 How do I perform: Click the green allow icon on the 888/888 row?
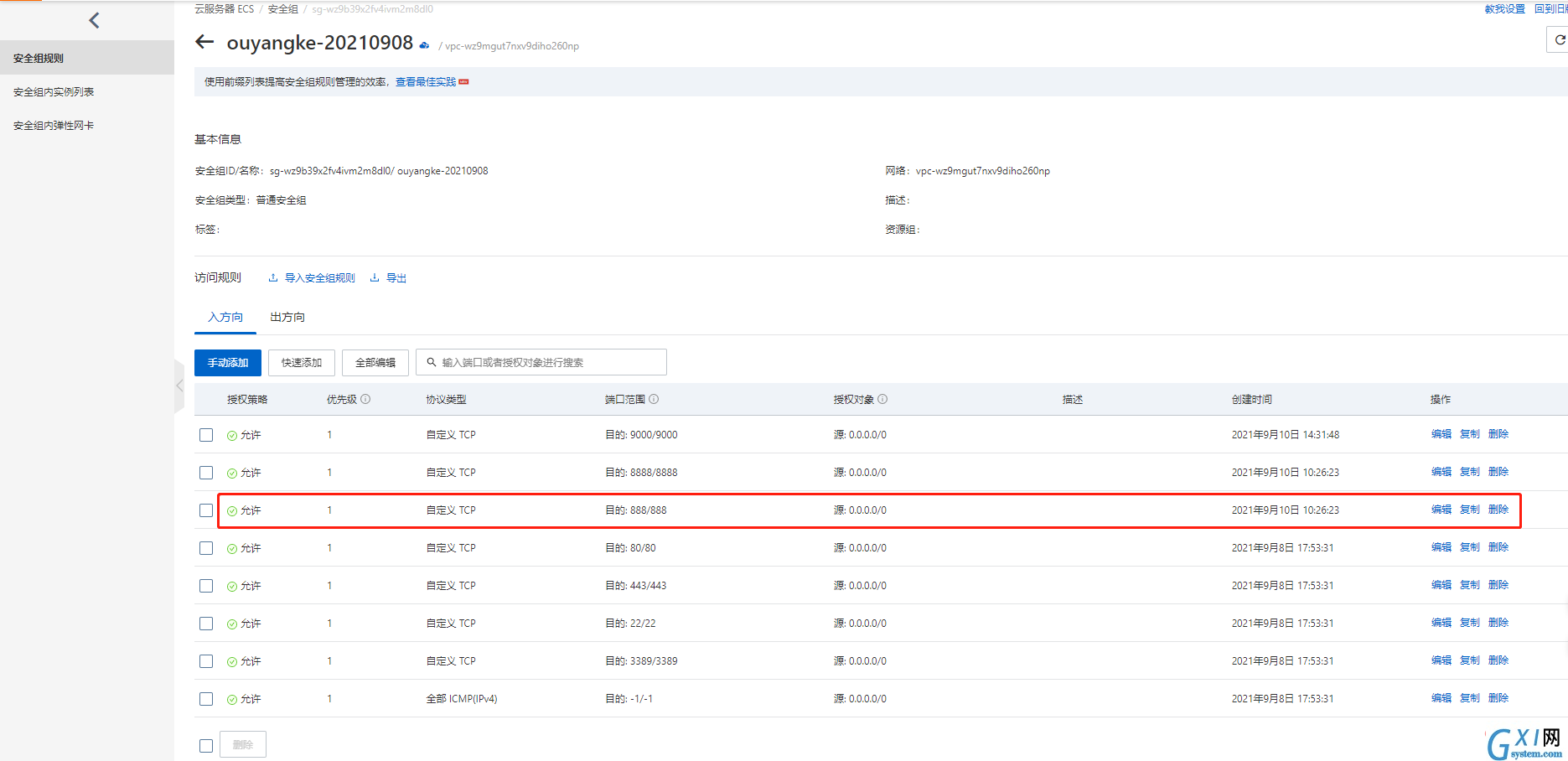click(x=232, y=511)
